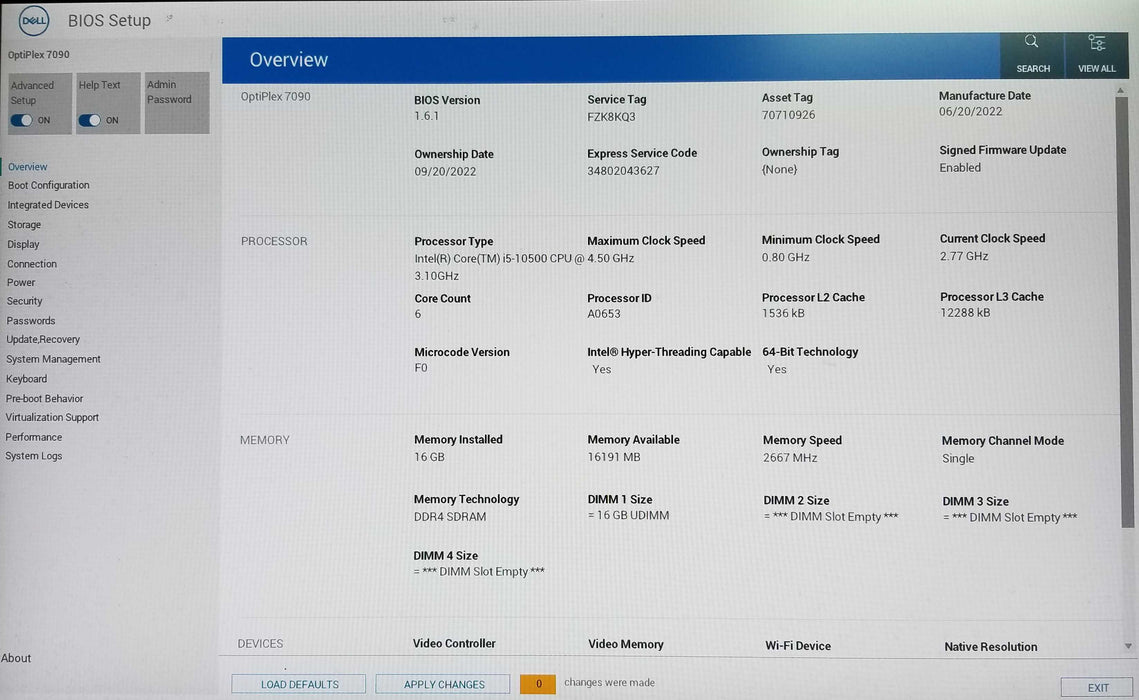Click Current Clock Speed 2.77 GHz
Viewport: 1139px width, 700px height.
[964, 256]
